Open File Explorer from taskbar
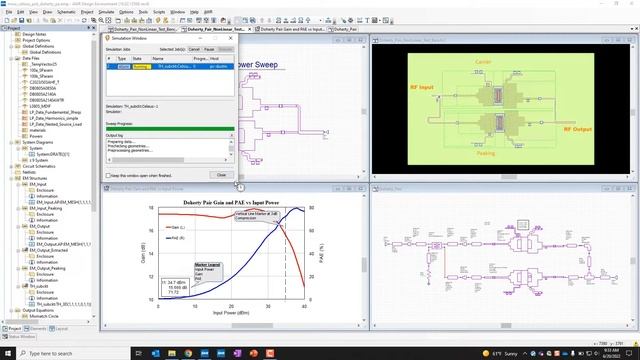Image resolution: width=640 pixels, height=360 pixels. 172,353
